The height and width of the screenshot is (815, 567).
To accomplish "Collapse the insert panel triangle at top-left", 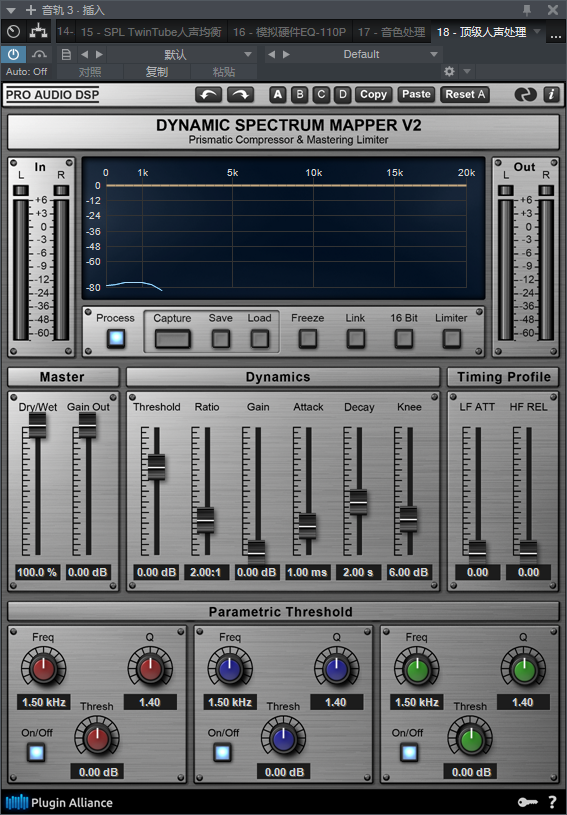I will (11, 10).
